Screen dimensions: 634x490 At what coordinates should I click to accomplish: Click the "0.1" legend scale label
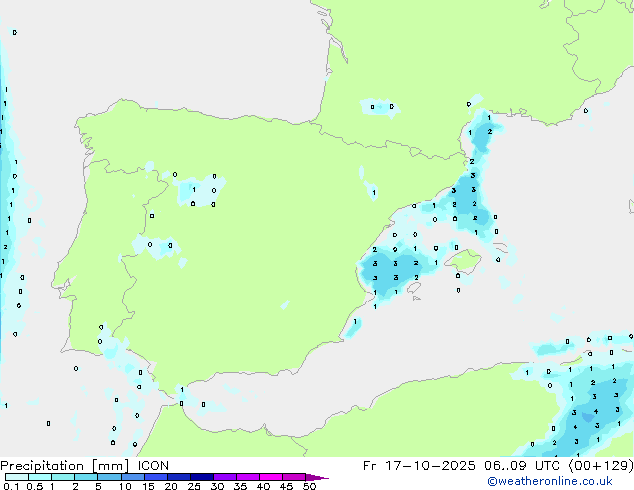pyautogui.click(x=9, y=486)
